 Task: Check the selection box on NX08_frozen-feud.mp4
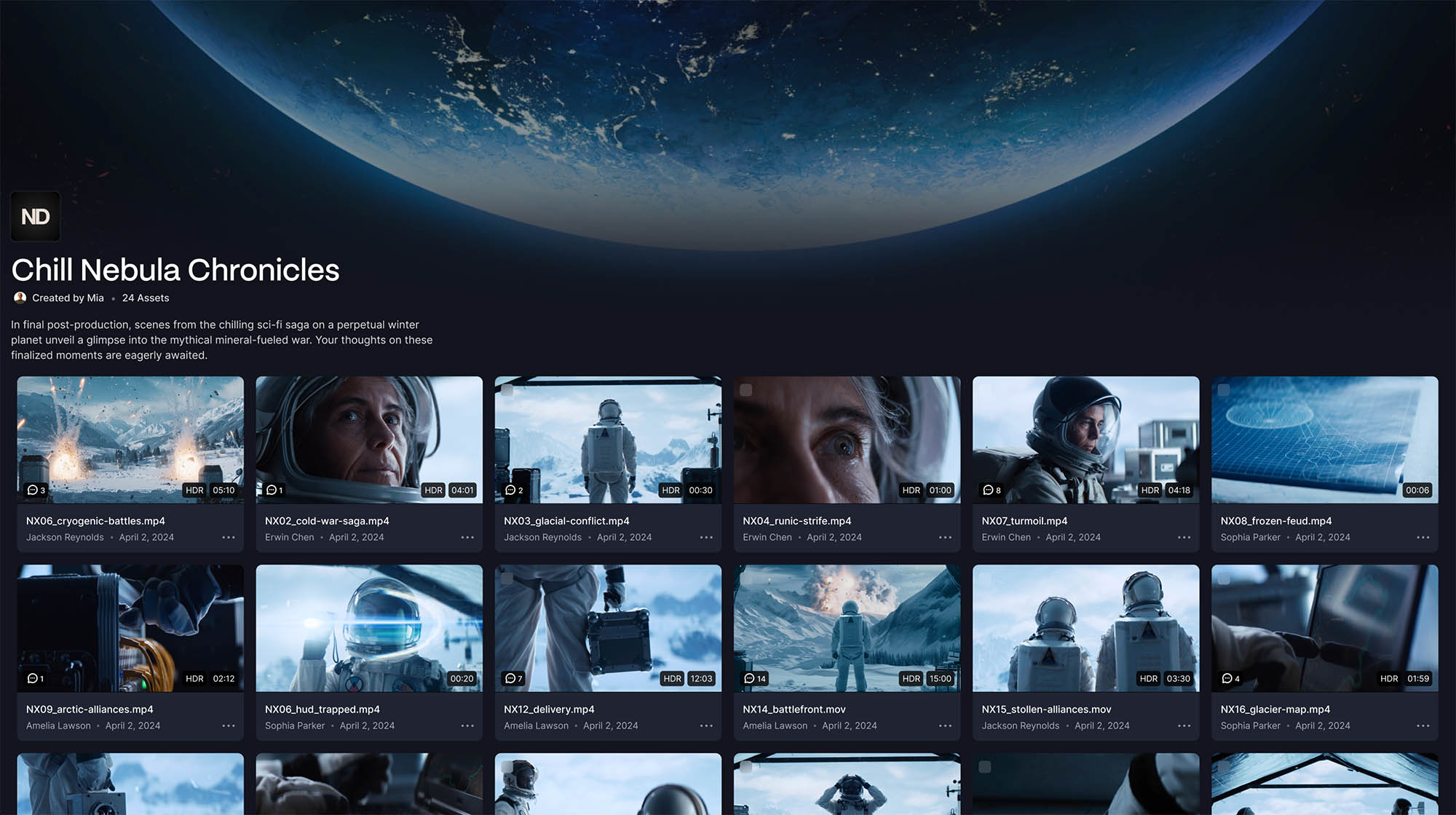click(x=1224, y=390)
